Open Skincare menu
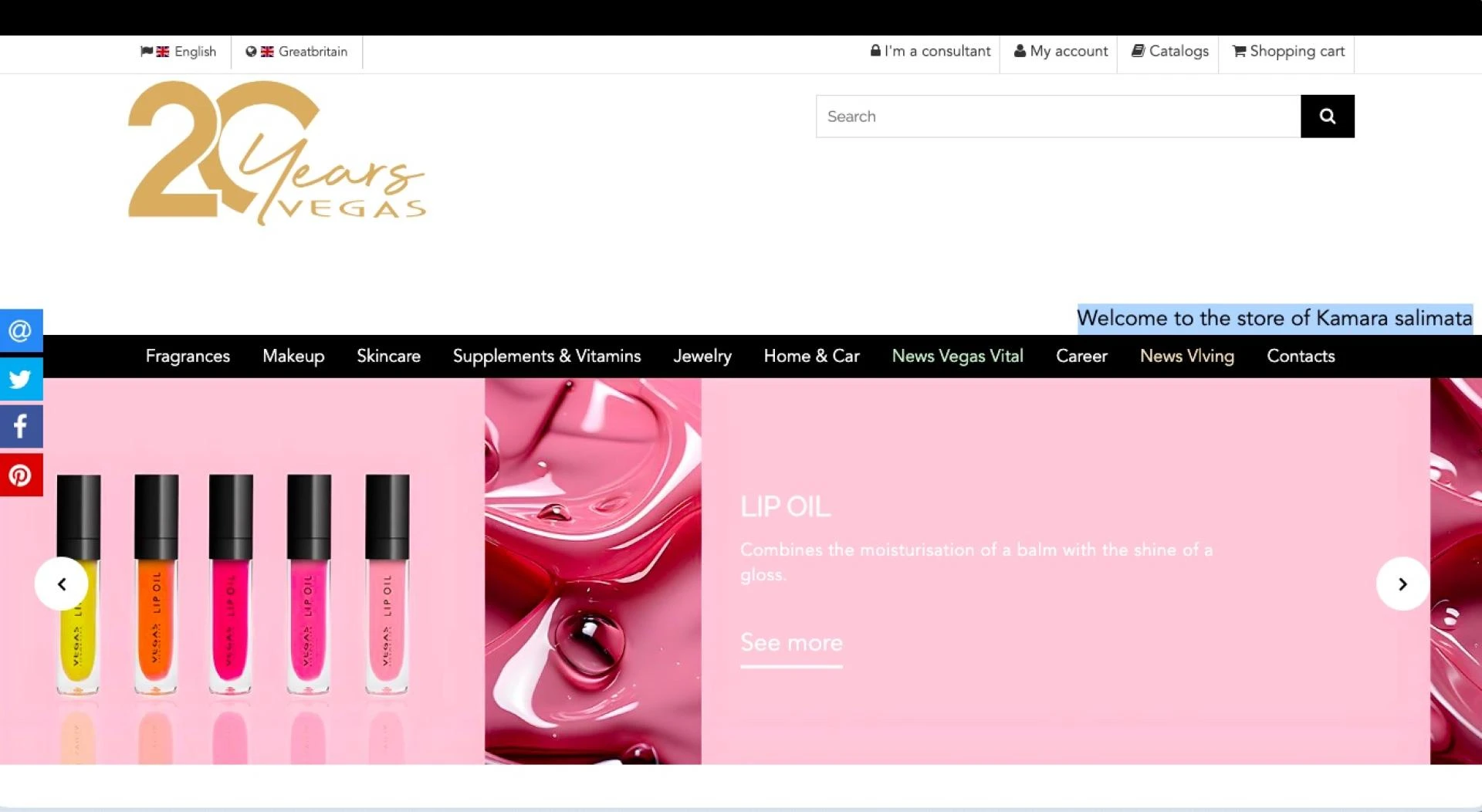This screenshot has width=1482, height=812. pyautogui.click(x=388, y=356)
